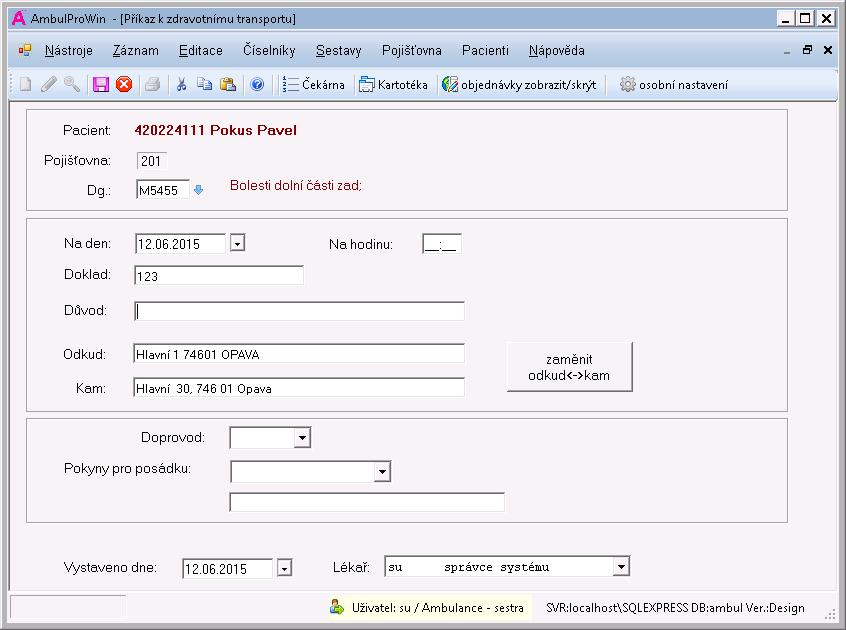Click the Pojišťovna field showing 201
Screen dimensions: 846x630
point(151,161)
